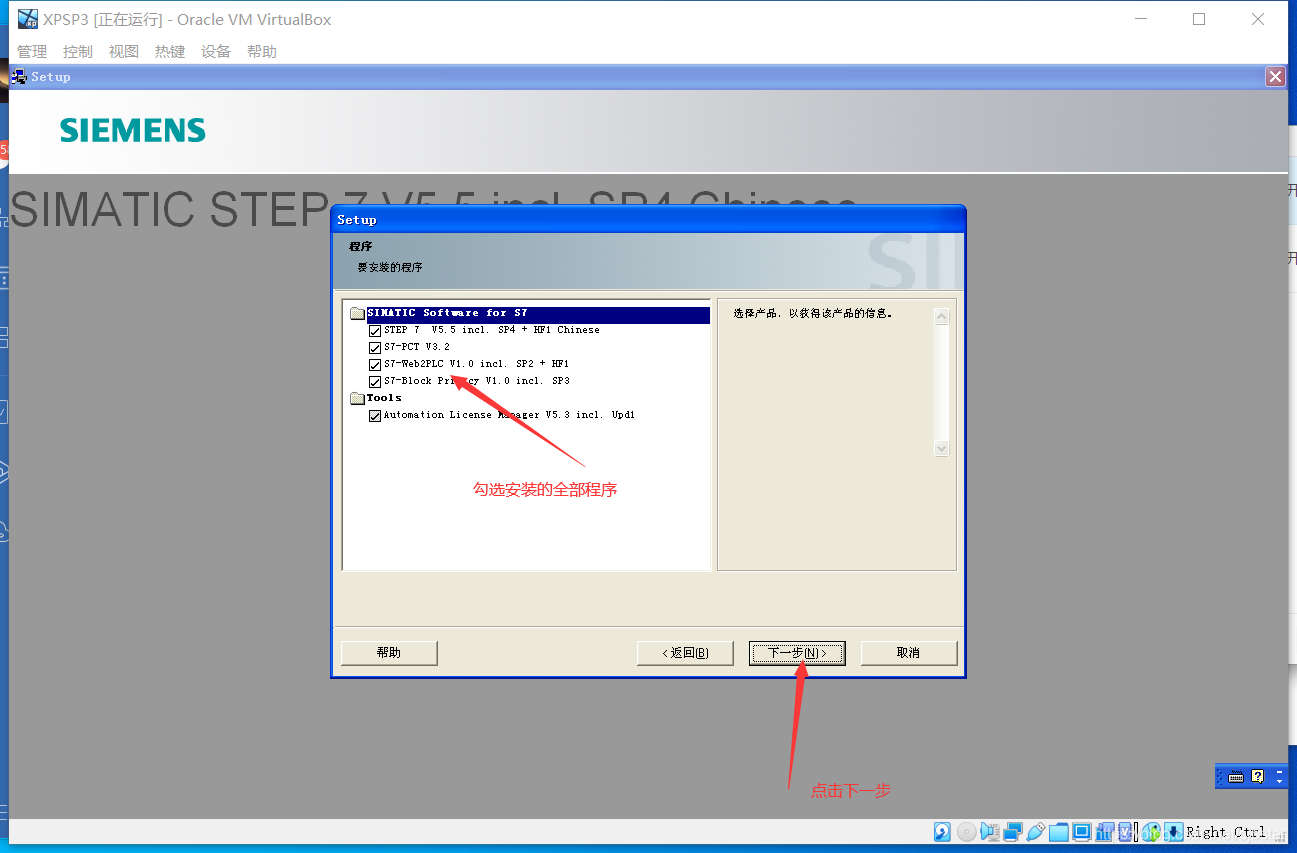Screen dimensions: 1297x853
Task: Click the description panel scrollbar track
Action: coord(941,382)
